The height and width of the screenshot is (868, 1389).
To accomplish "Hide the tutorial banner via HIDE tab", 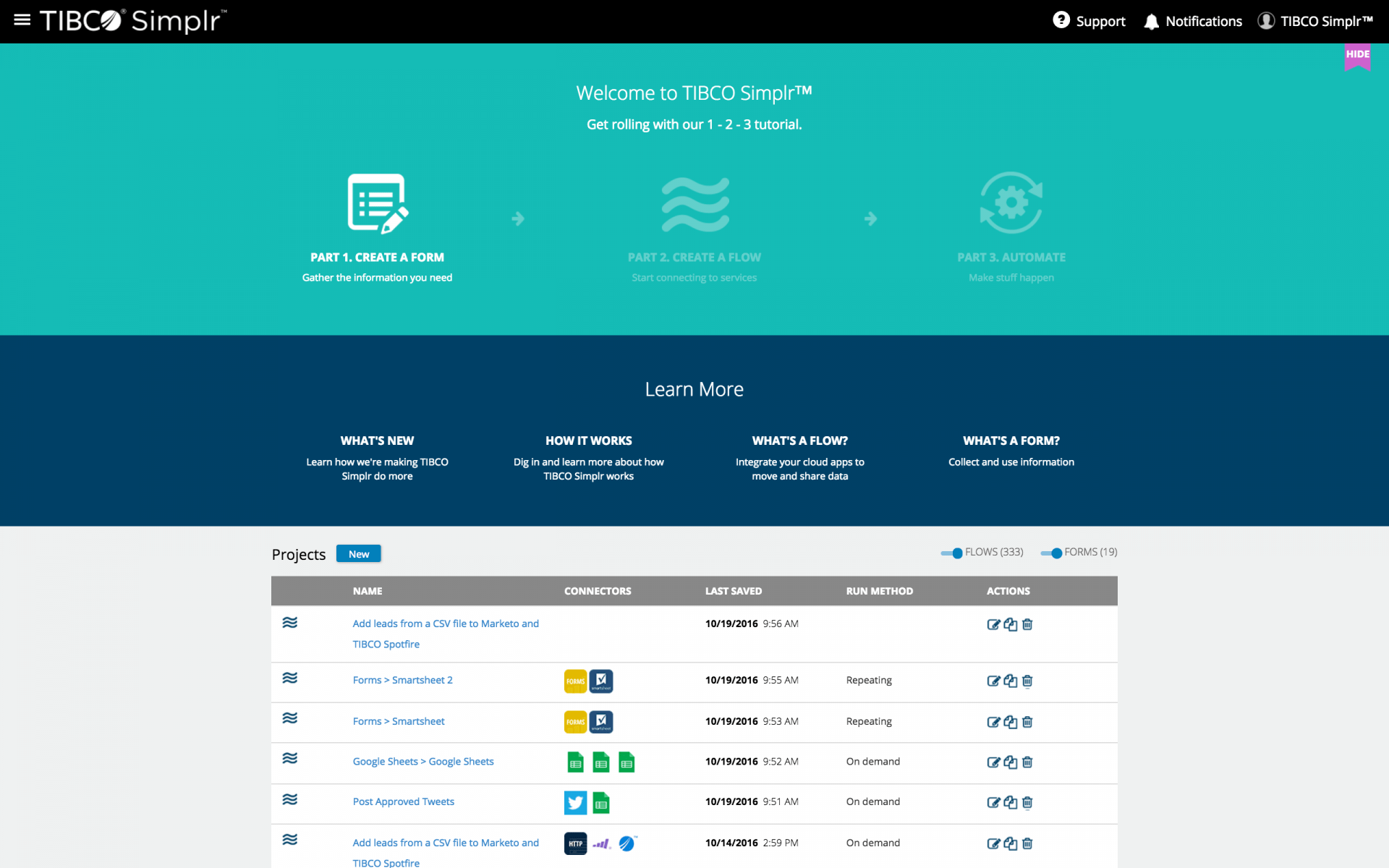I will [1359, 56].
